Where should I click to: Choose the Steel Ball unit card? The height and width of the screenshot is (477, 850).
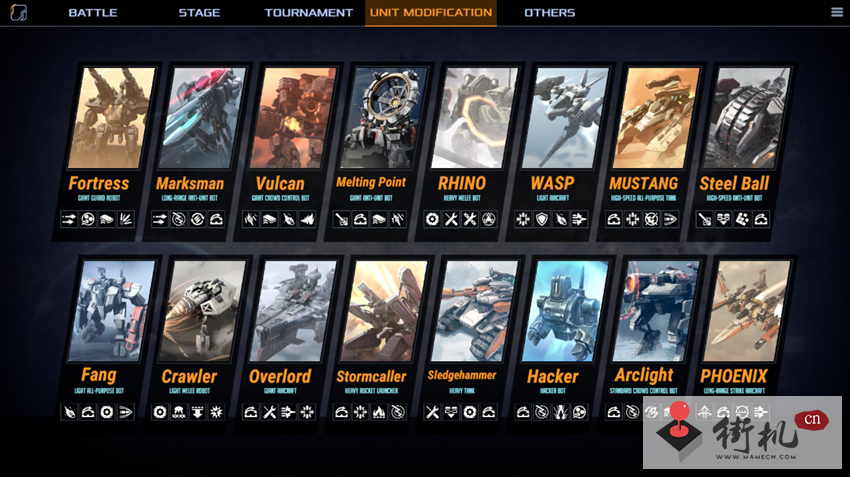pos(738,152)
